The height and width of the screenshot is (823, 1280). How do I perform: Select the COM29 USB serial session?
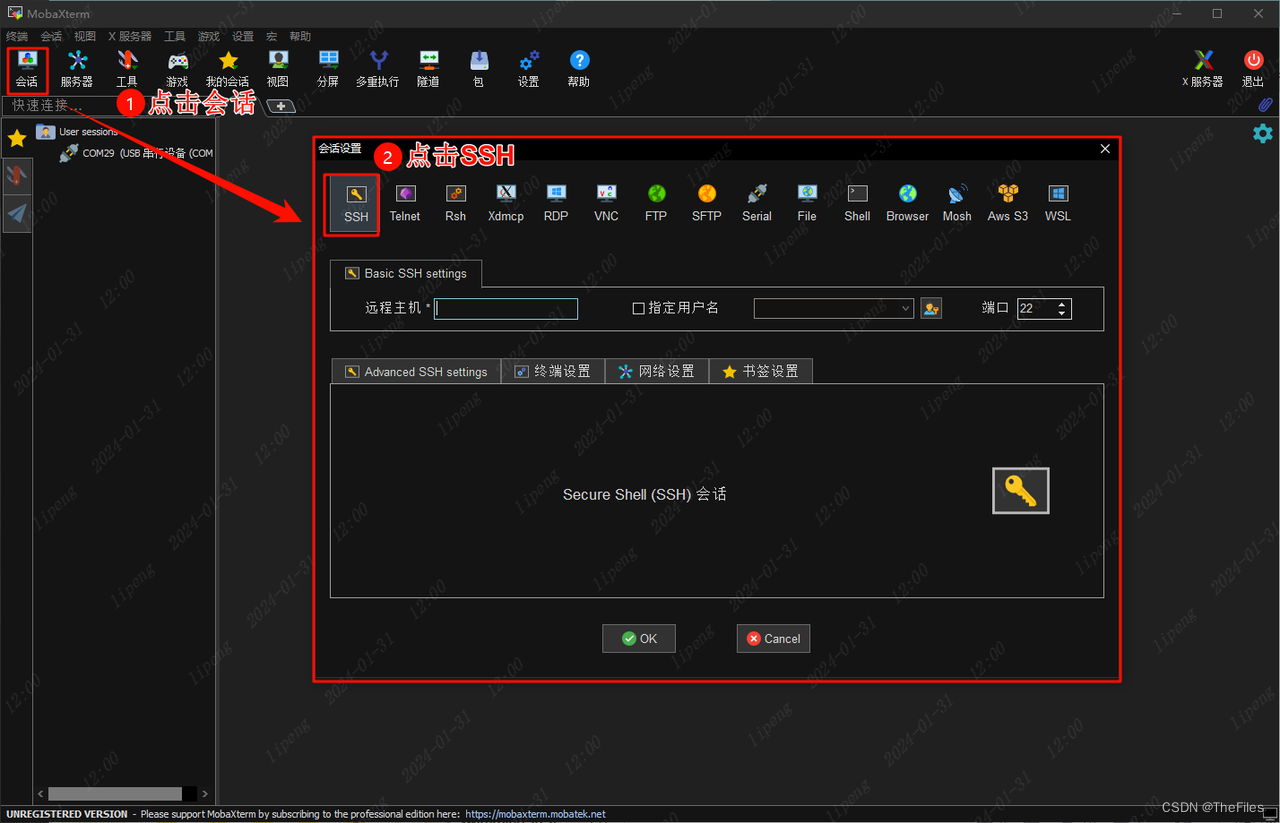tap(137, 153)
